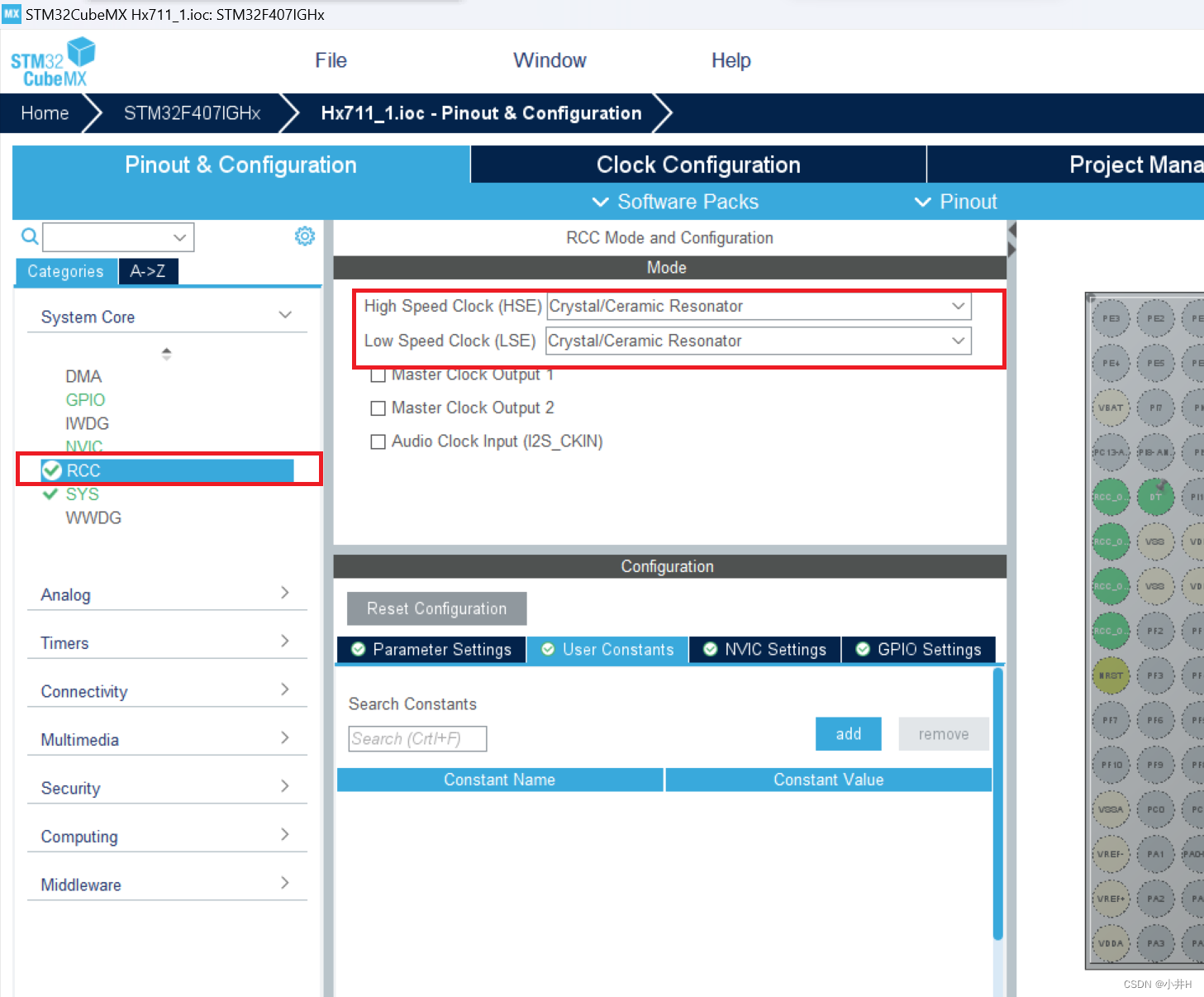This screenshot has width=1204, height=997.
Task: Select the VDDA pin on the chip
Action: pos(1111,943)
